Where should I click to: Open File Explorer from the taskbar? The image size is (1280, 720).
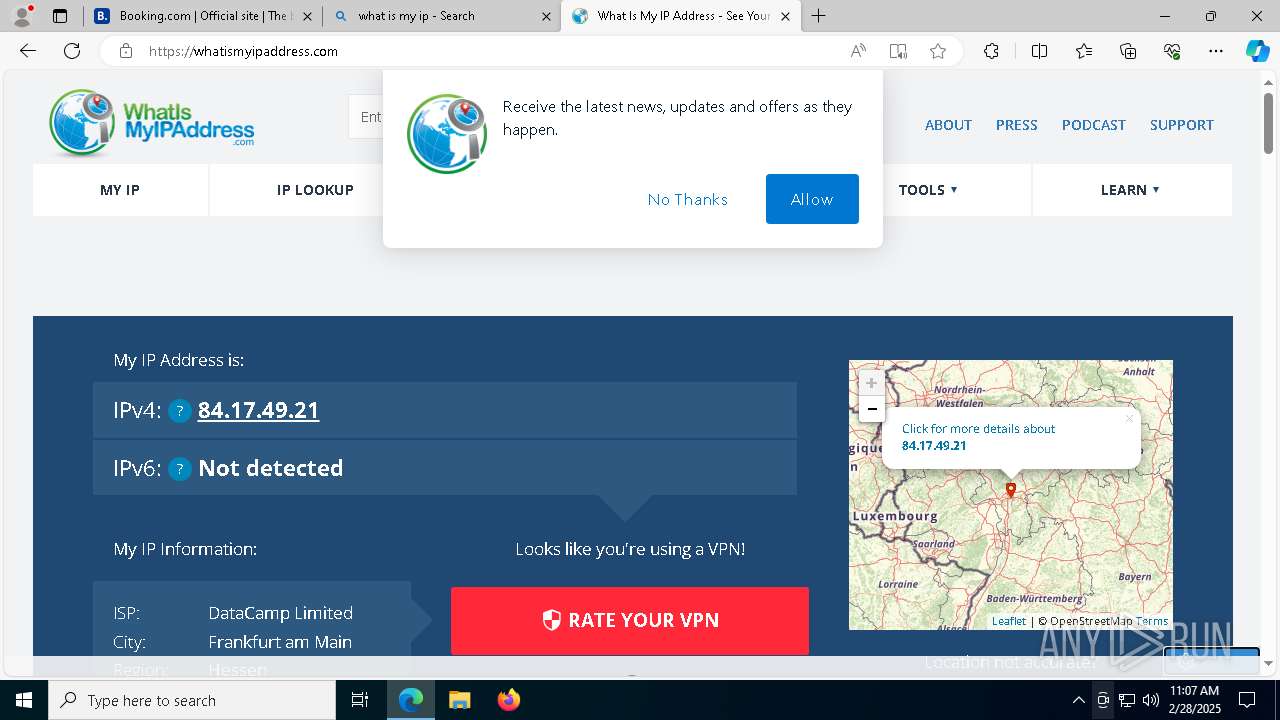[x=459, y=700]
